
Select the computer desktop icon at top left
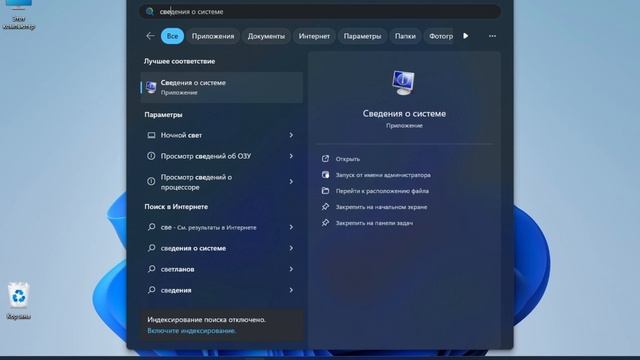(18, 15)
